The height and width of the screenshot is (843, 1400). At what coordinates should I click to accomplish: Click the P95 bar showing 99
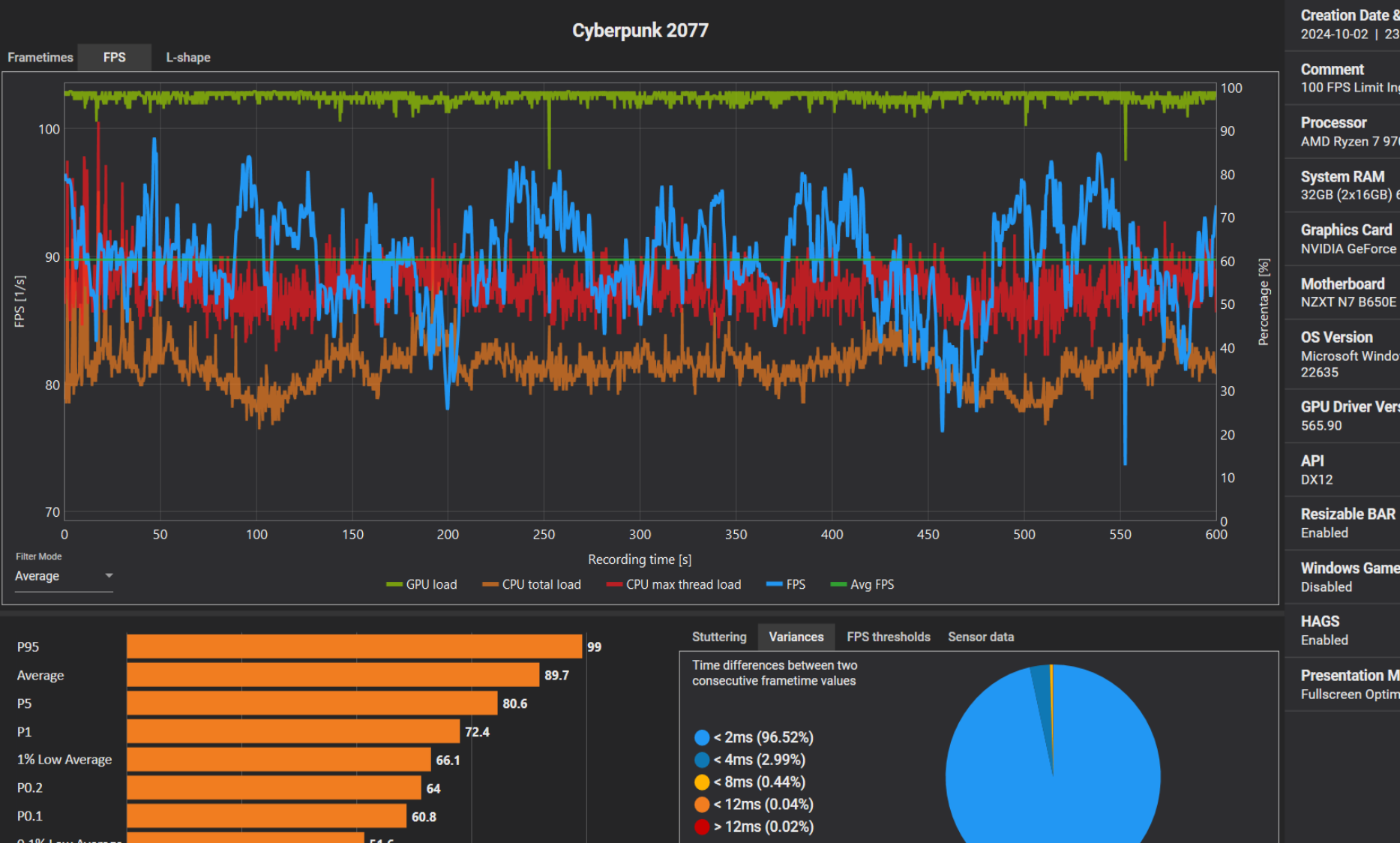355,646
